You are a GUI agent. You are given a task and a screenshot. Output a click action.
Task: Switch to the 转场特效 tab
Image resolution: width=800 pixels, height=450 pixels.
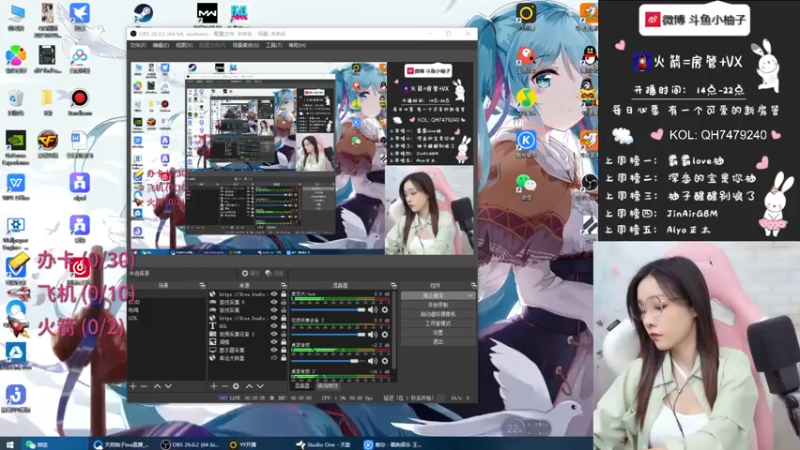pos(328,386)
